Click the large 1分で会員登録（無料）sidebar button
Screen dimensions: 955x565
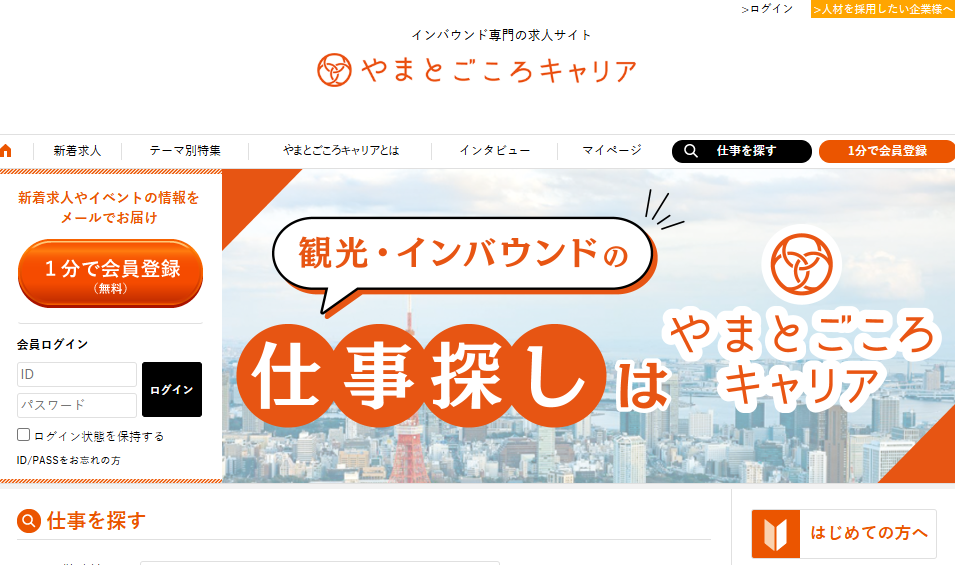(110, 273)
